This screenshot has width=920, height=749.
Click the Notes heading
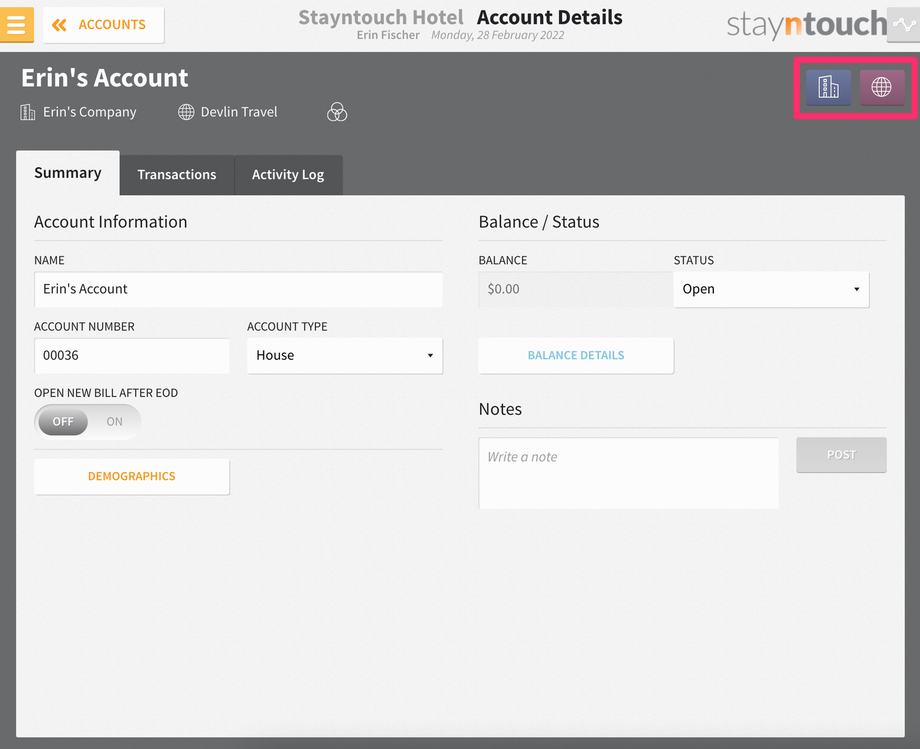pyautogui.click(x=500, y=409)
